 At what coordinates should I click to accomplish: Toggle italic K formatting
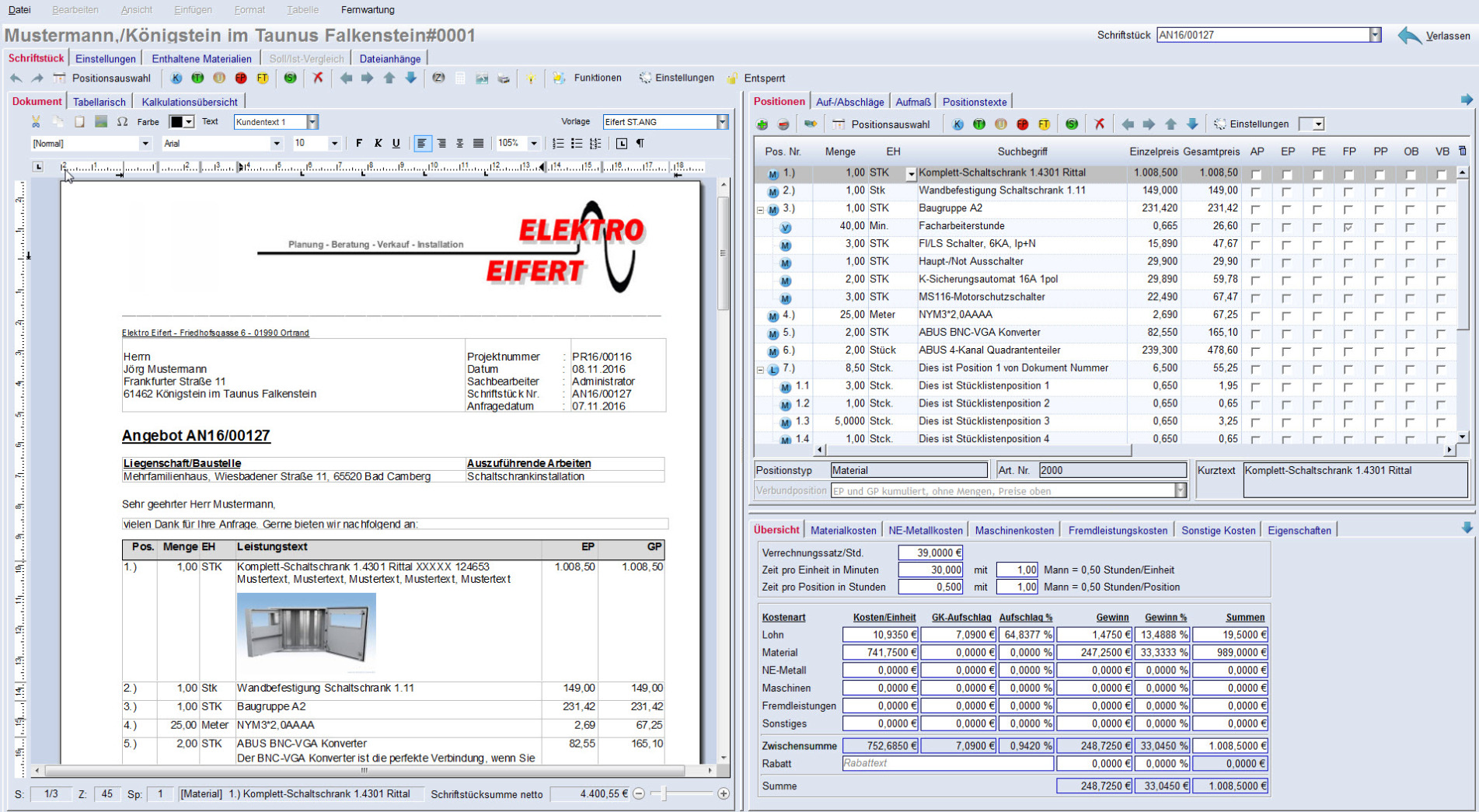(x=378, y=144)
